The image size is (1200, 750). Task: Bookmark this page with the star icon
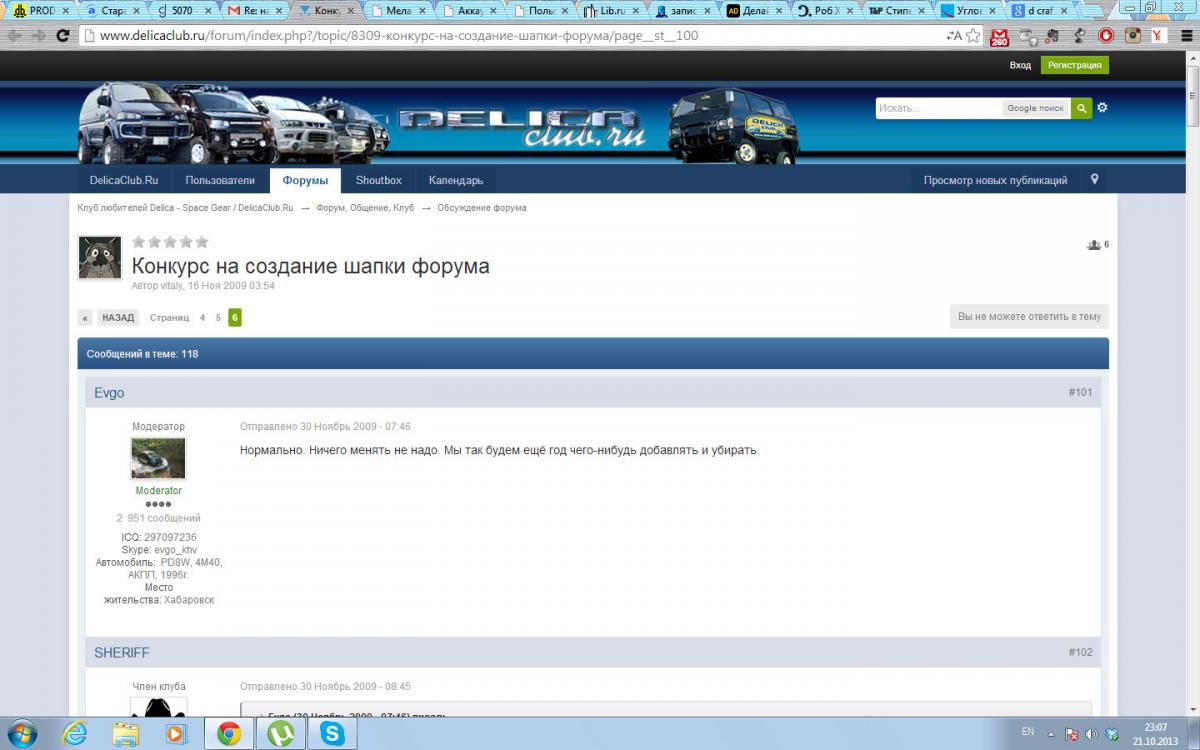(973, 35)
